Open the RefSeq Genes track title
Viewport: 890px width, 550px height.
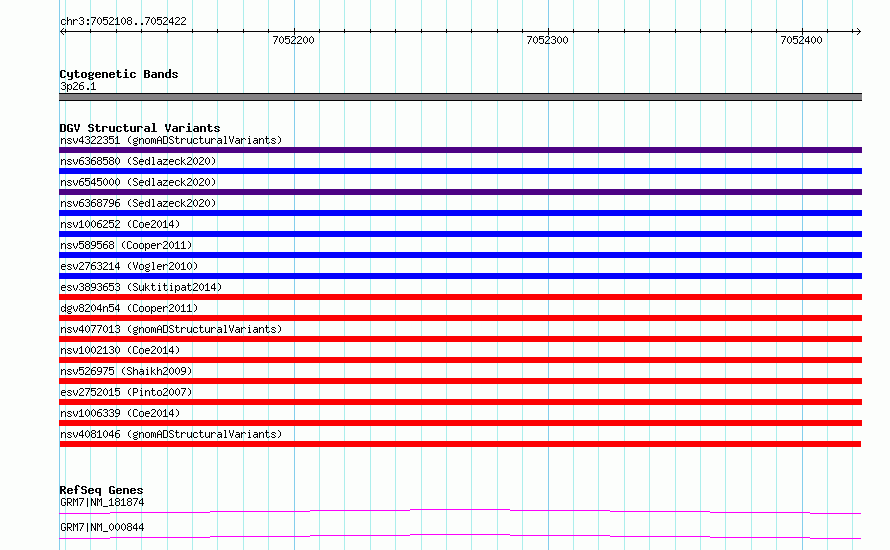(x=101, y=490)
